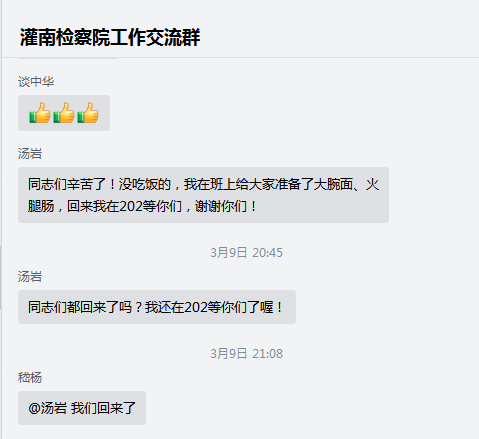This screenshot has height=439, width=479.
Task: Click the @汤岩 mention in 嵇杨's reply
Action: point(48,408)
